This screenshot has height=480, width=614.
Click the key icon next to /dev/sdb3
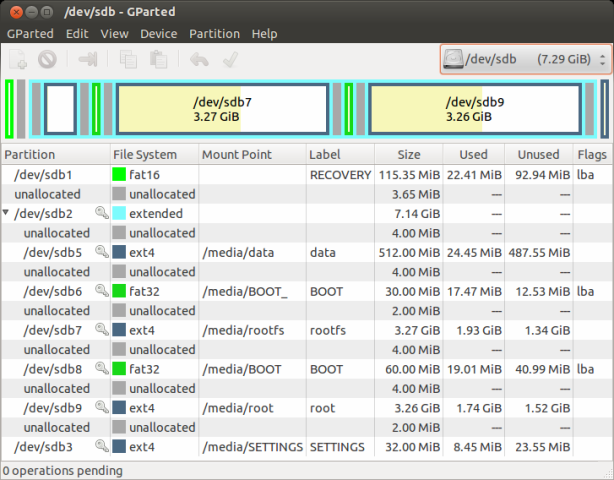(x=102, y=446)
